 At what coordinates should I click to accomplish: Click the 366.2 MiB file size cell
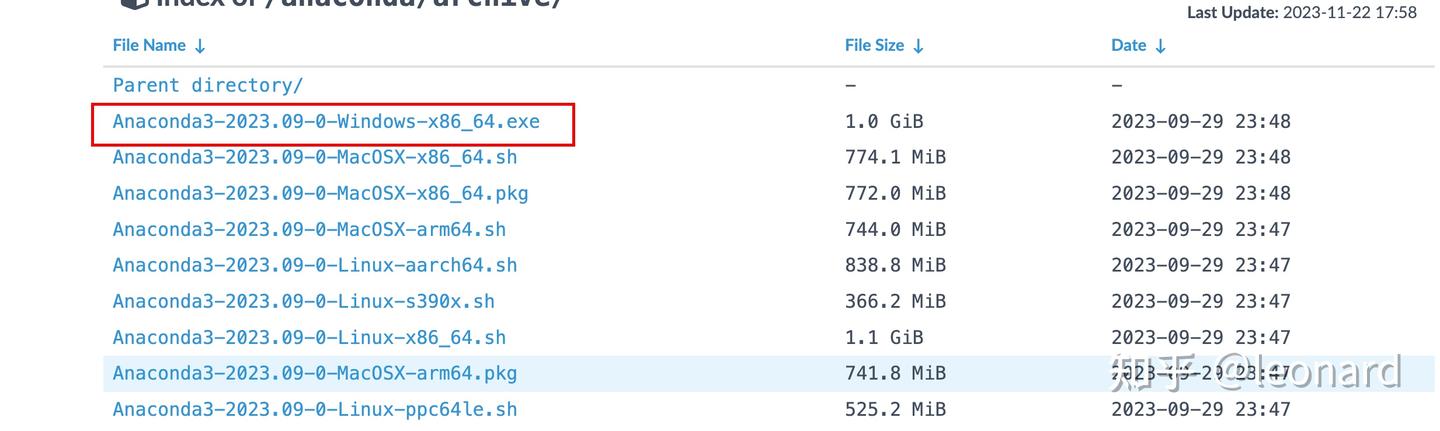tap(895, 301)
